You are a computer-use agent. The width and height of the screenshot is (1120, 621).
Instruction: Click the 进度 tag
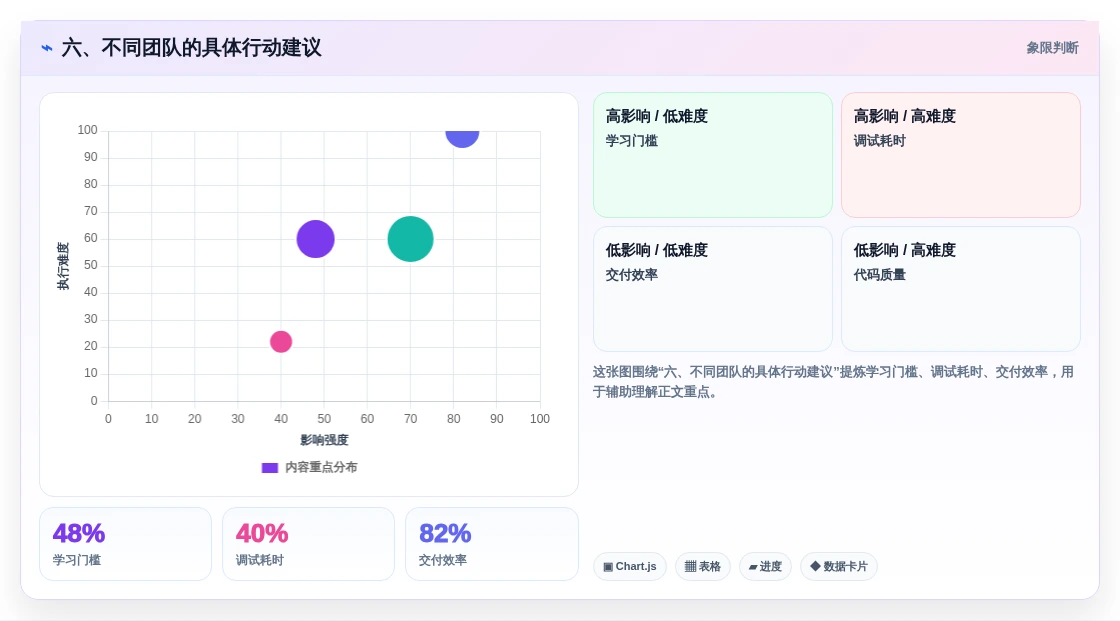coord(765,567)
